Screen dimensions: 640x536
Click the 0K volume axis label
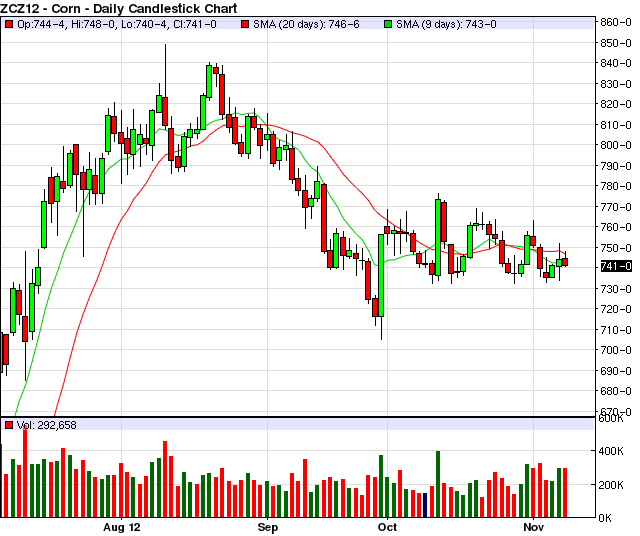tap(605, 518)
